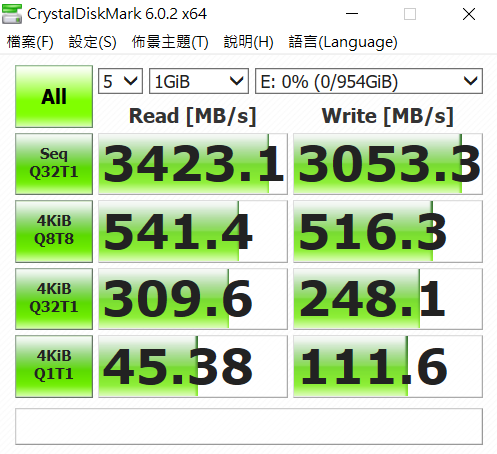Viewport: 497px width, 454px height.
Task: Click the Seq read result 3423.1
Action: click(193, 164)
